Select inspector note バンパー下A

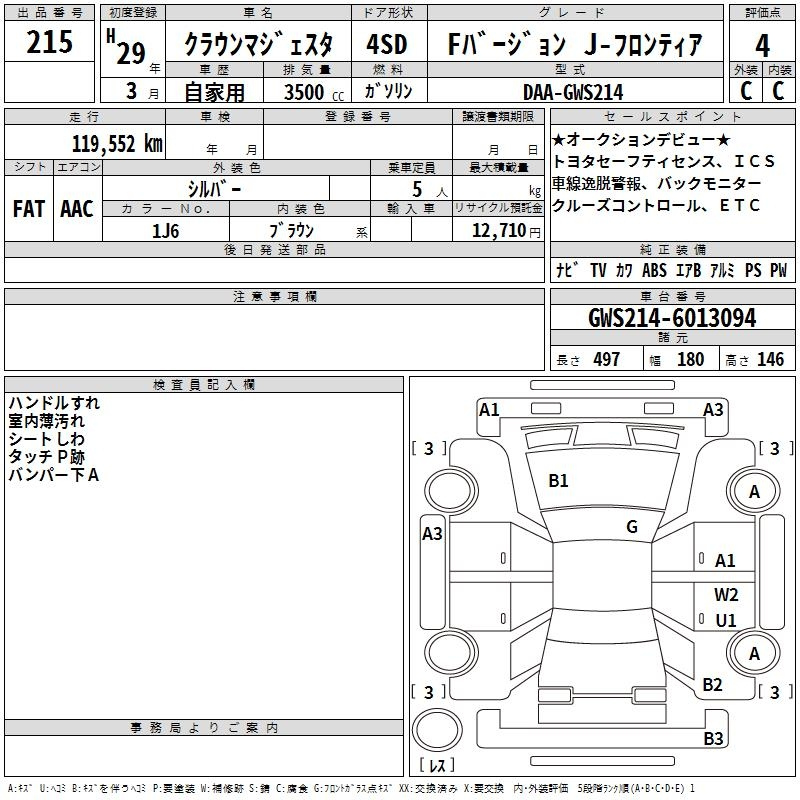pyautogui.click(x=54, y=474)
